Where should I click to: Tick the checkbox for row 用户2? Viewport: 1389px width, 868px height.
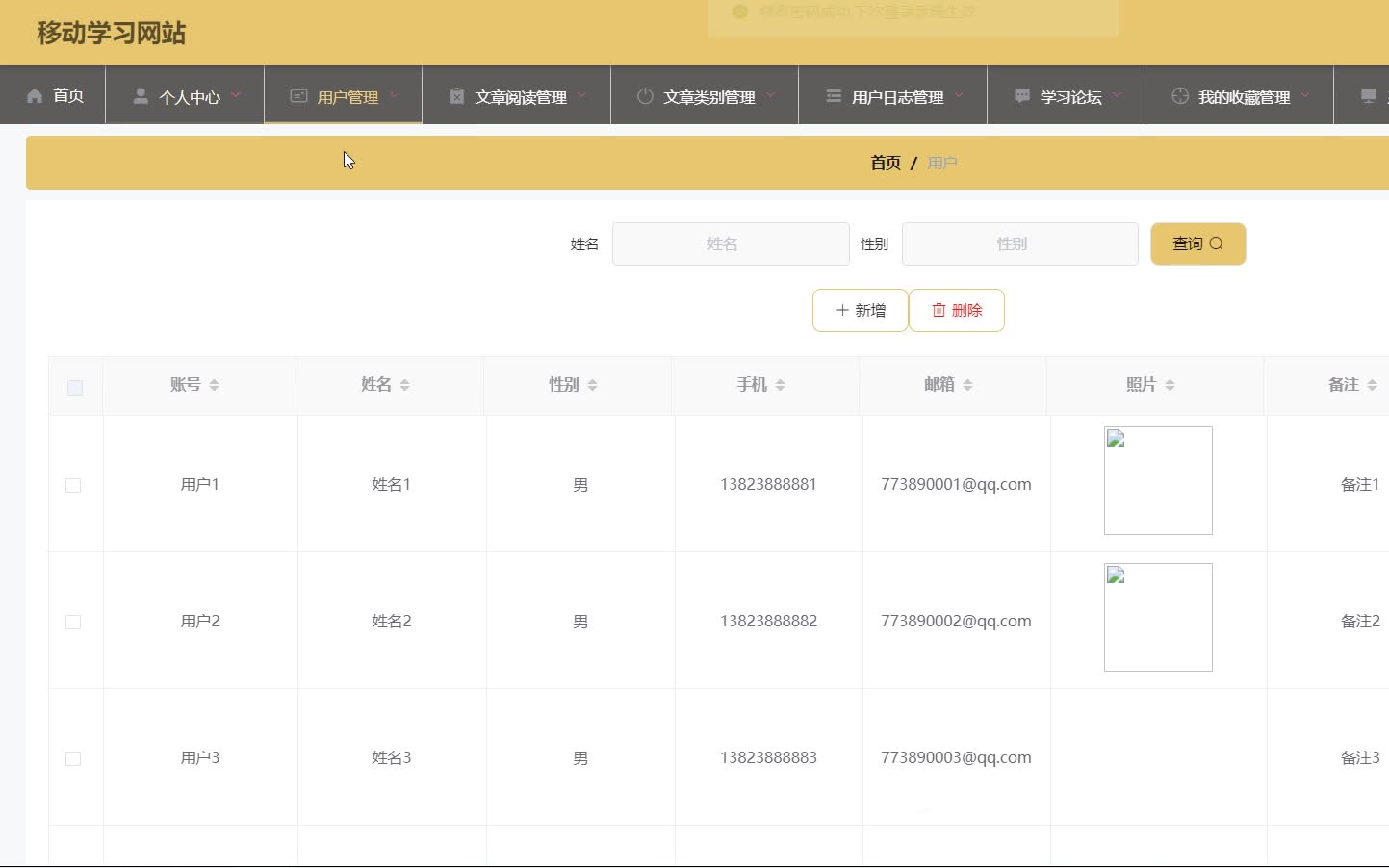click(x=73, y=622)
